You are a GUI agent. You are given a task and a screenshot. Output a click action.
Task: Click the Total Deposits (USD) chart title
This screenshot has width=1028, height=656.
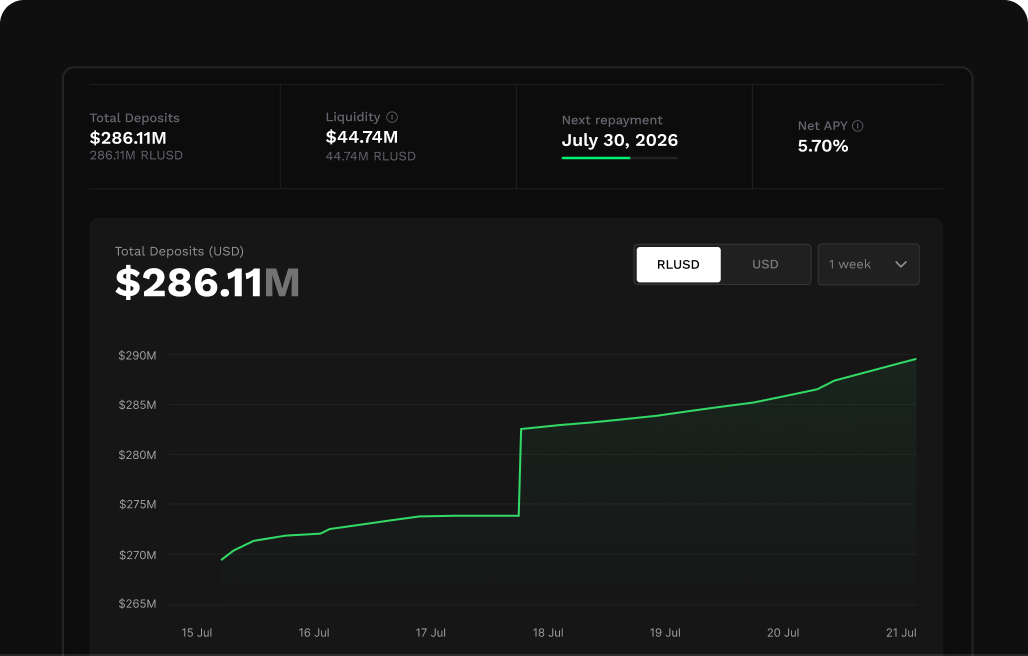click(x=179, y=252)
